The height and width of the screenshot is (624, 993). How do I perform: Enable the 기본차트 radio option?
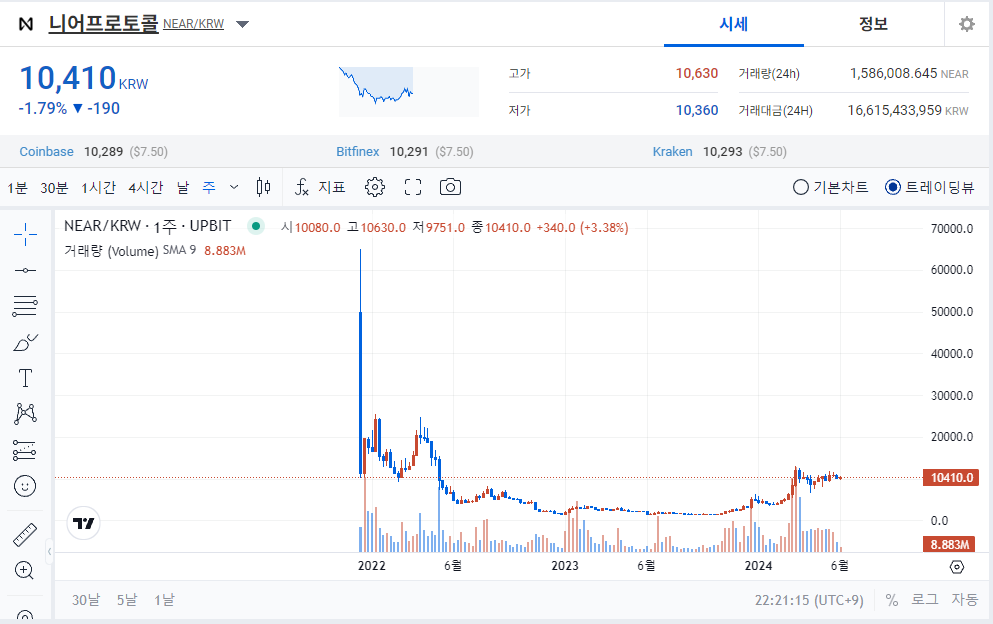pyautogui.click(x=798, y=186)
